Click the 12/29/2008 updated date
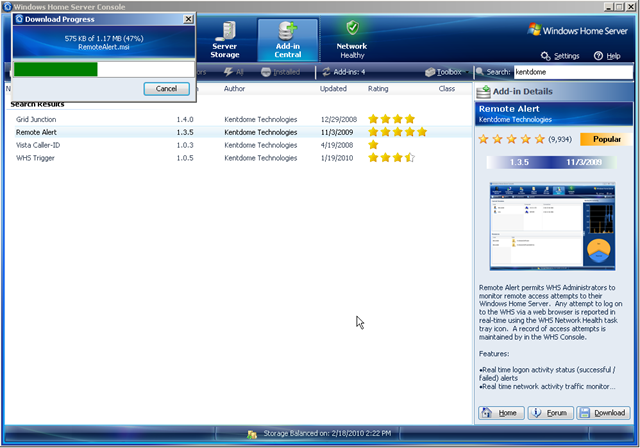This screenshot has height=448, width=640. pyautogui.click(x=339, y=120)
